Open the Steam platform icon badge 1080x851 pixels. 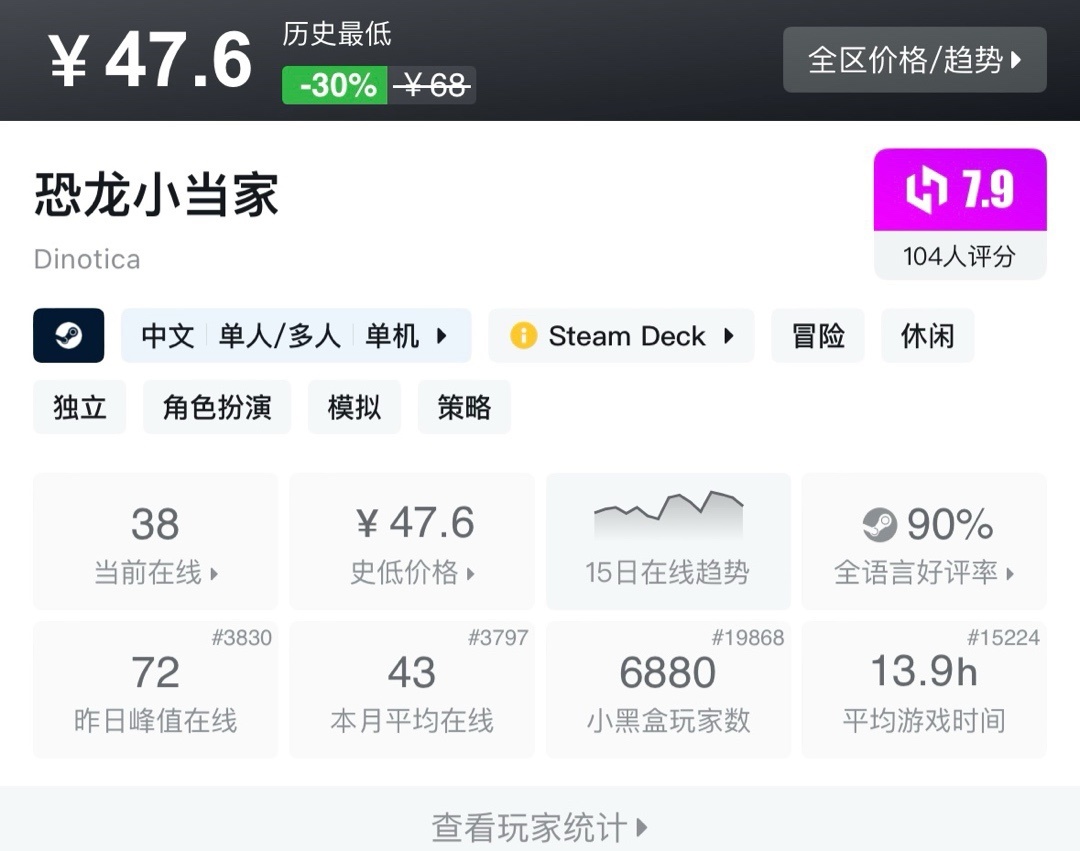69,335
